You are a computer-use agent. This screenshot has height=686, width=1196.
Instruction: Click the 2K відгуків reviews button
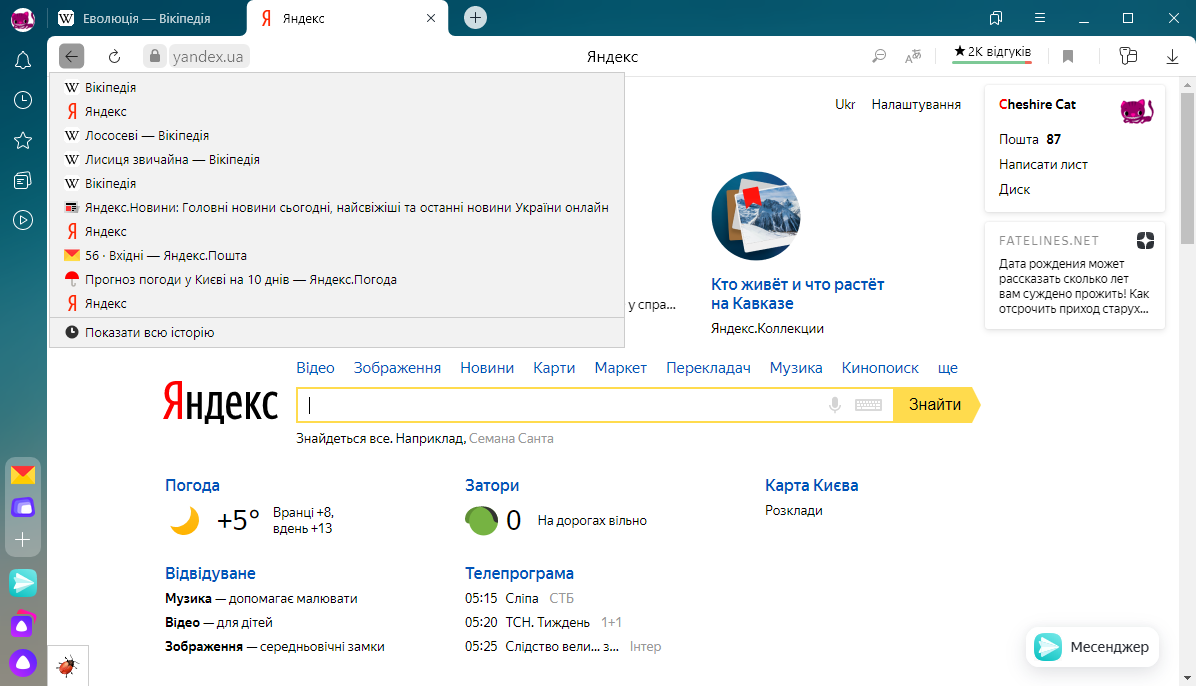pos(992,53)
